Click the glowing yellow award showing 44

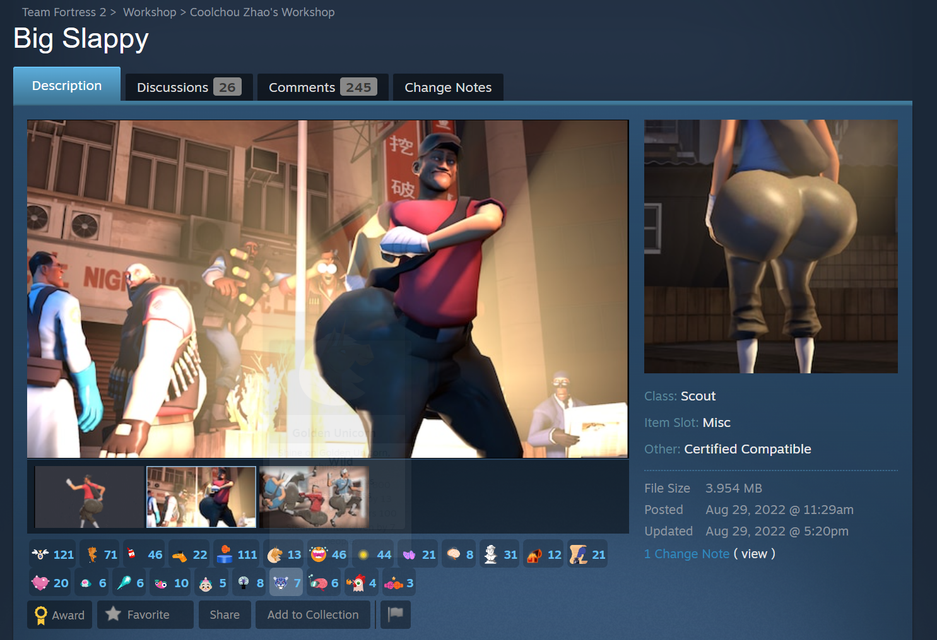(x=373, y=555)
